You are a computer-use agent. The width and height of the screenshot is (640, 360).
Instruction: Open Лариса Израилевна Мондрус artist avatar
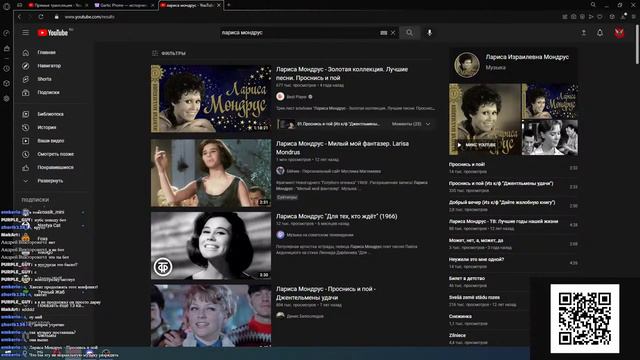467,65
